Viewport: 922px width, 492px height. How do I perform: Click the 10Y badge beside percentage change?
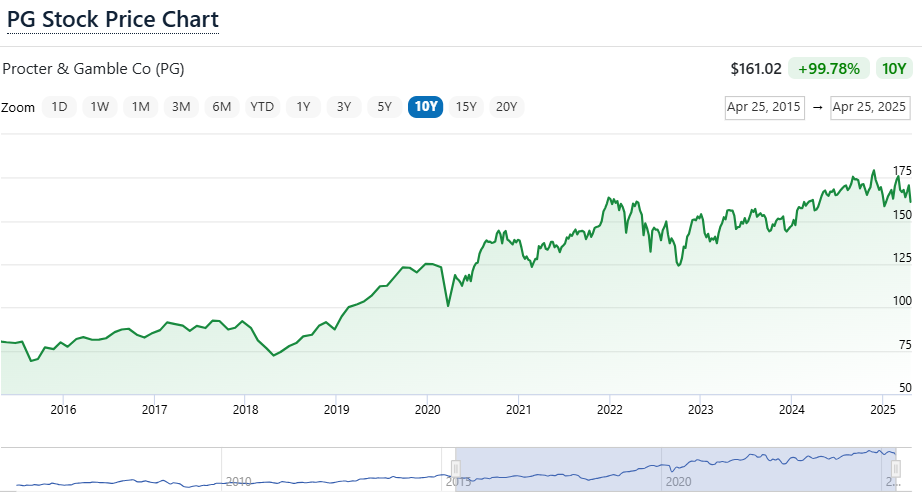click(x=894, y=69)
